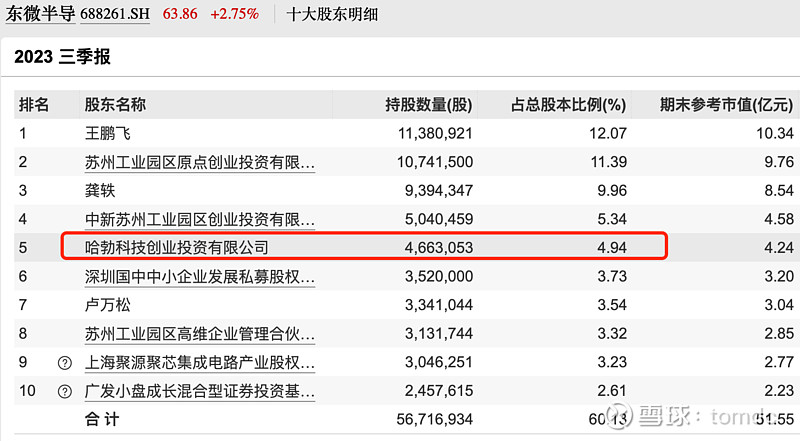Click share count 3,520,000
The image size is (800, 441).
point(439,277)
